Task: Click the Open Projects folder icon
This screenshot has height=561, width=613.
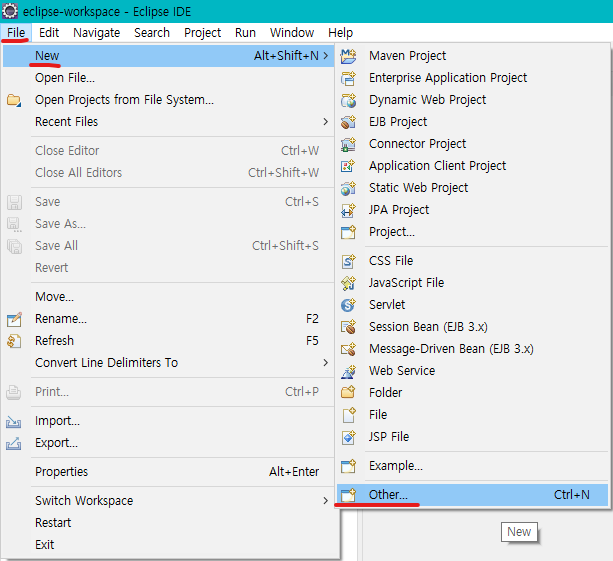Action: click(x=14, y=100)
